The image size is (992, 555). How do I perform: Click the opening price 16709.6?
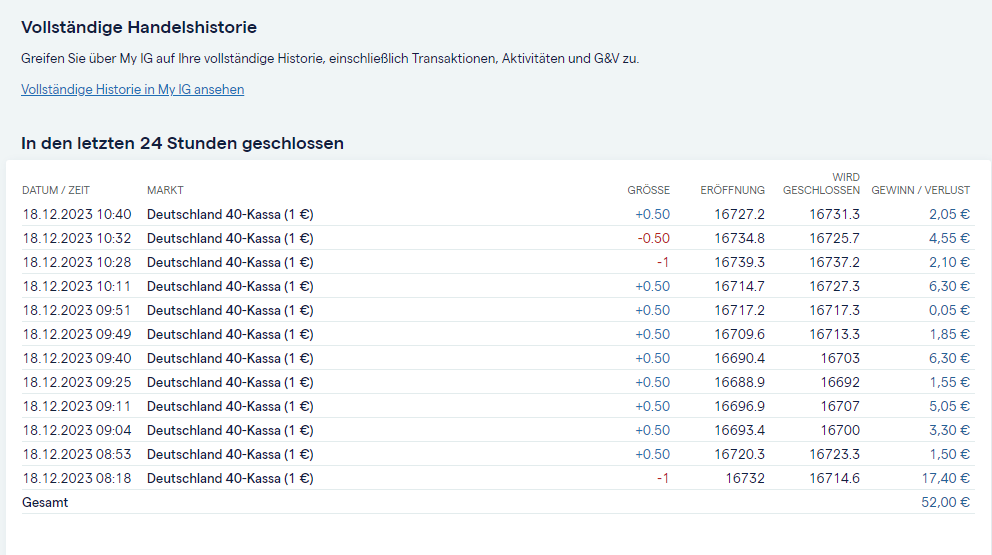(x=739, y=334)
